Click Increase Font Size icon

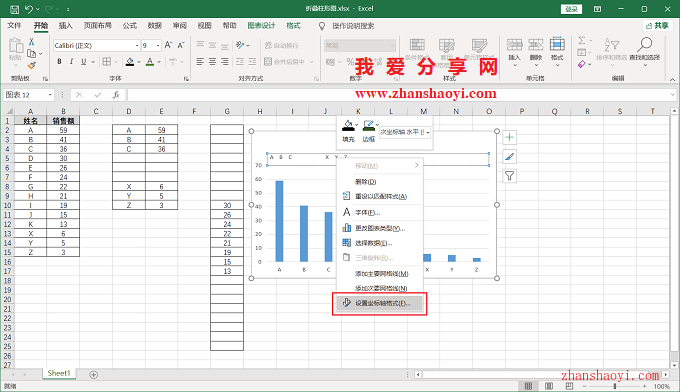tap(168, 45)
